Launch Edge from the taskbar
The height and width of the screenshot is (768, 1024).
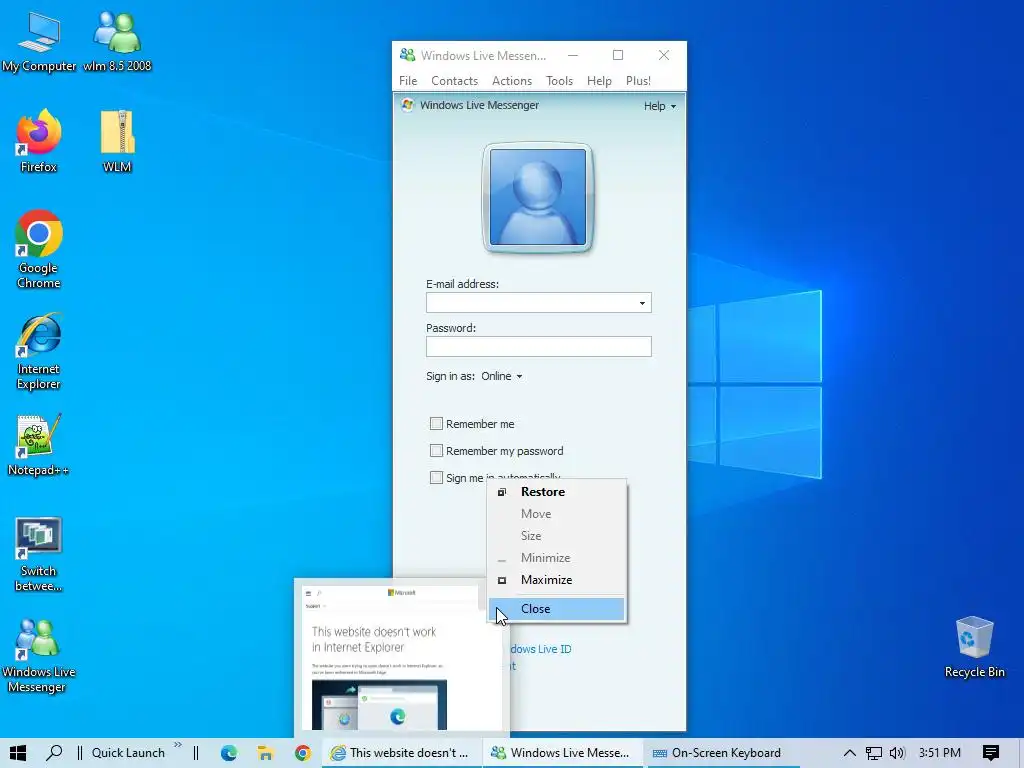[229, 753]
